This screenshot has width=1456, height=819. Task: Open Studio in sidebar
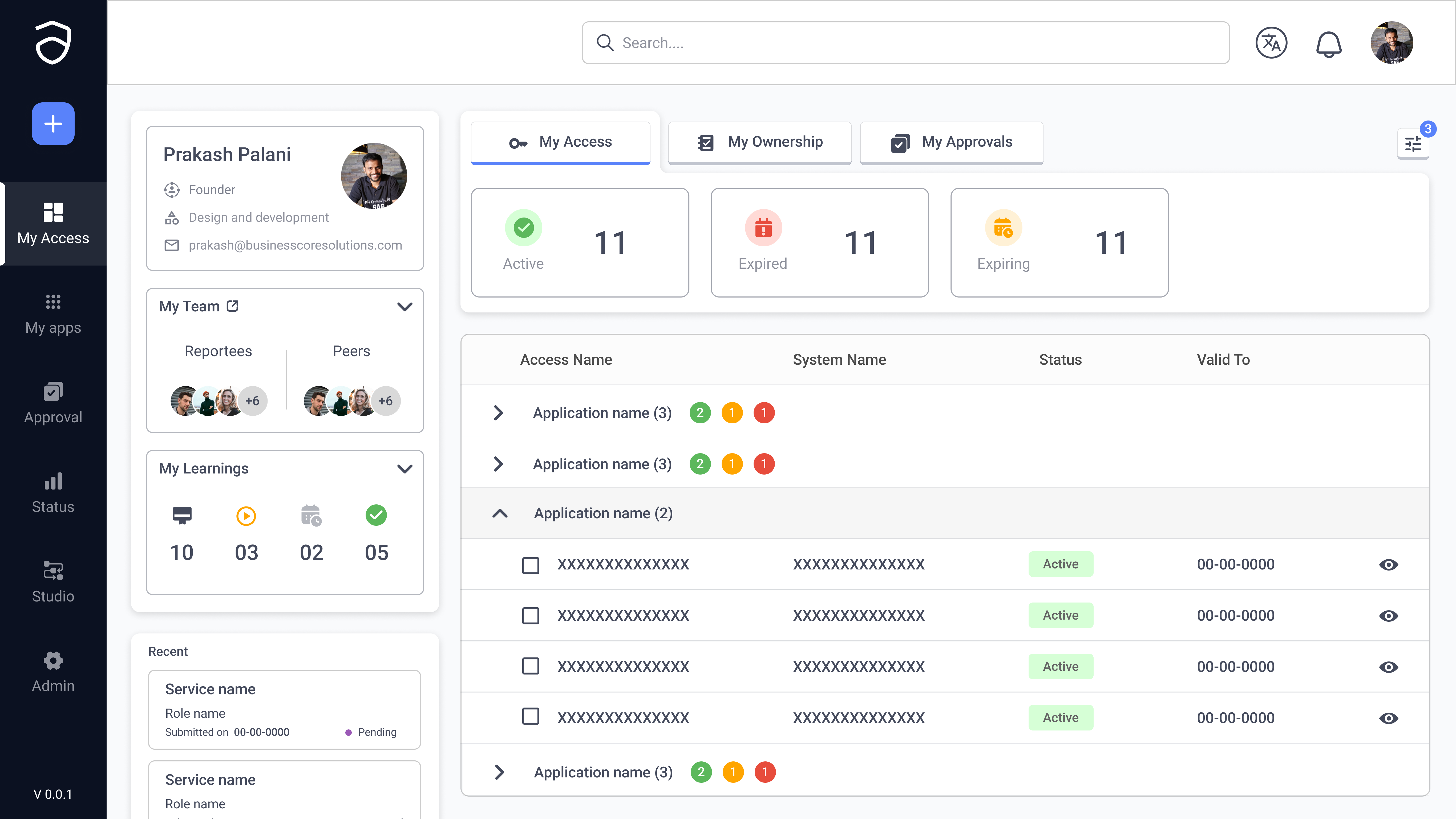tap(53, 583)
